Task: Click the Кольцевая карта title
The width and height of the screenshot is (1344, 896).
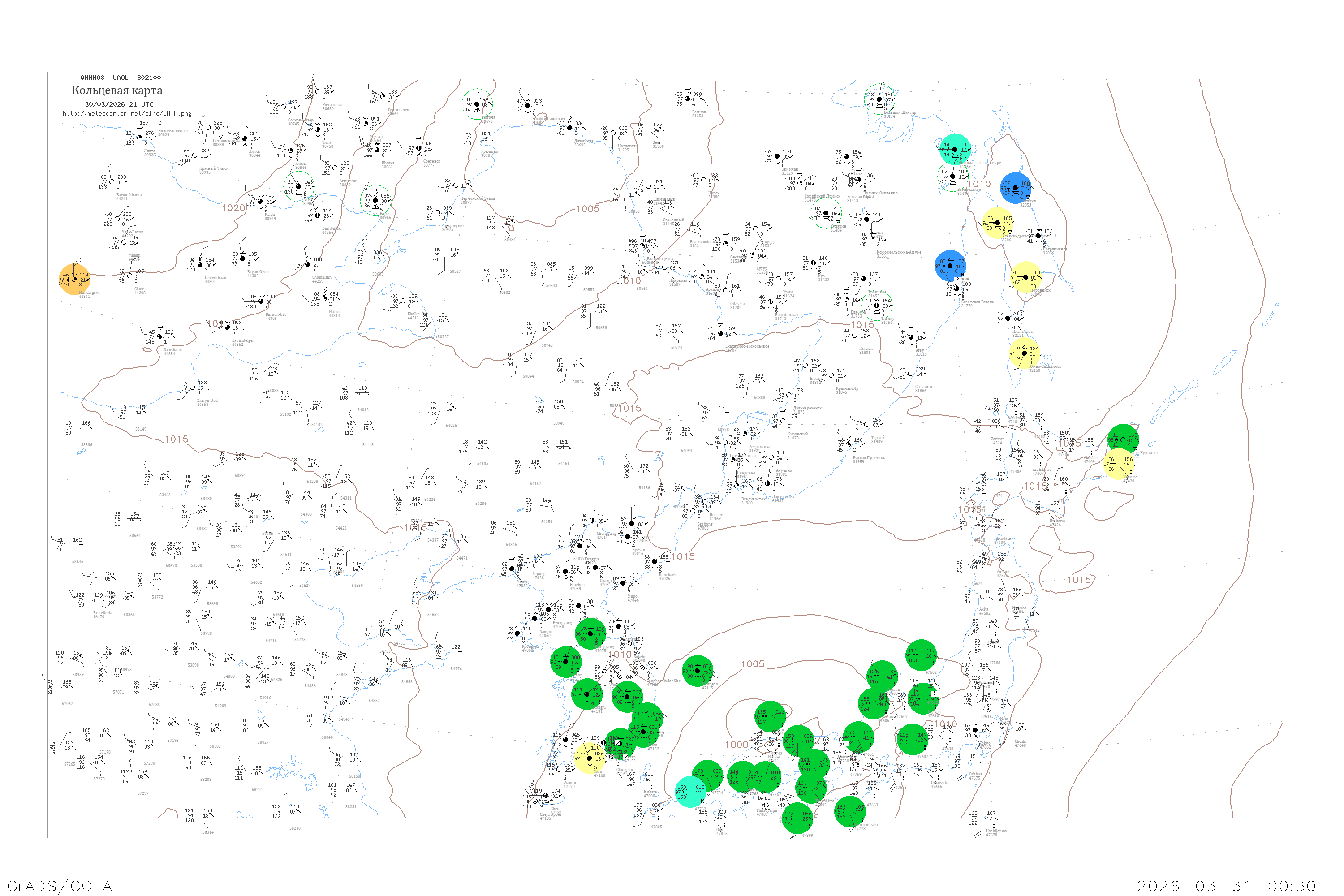Action: [116, 90]
